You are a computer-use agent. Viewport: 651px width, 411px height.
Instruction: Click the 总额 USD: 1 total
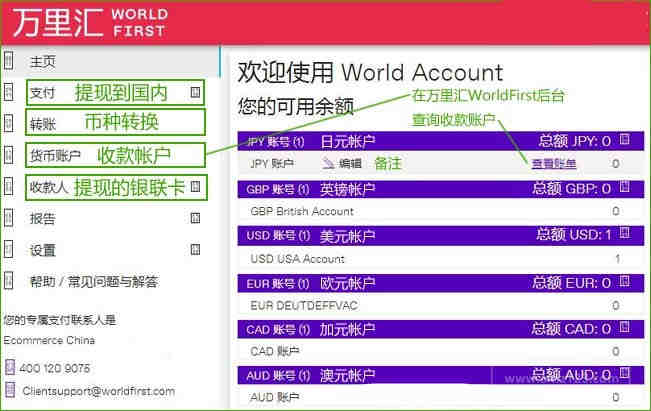(x=574, y=235)
